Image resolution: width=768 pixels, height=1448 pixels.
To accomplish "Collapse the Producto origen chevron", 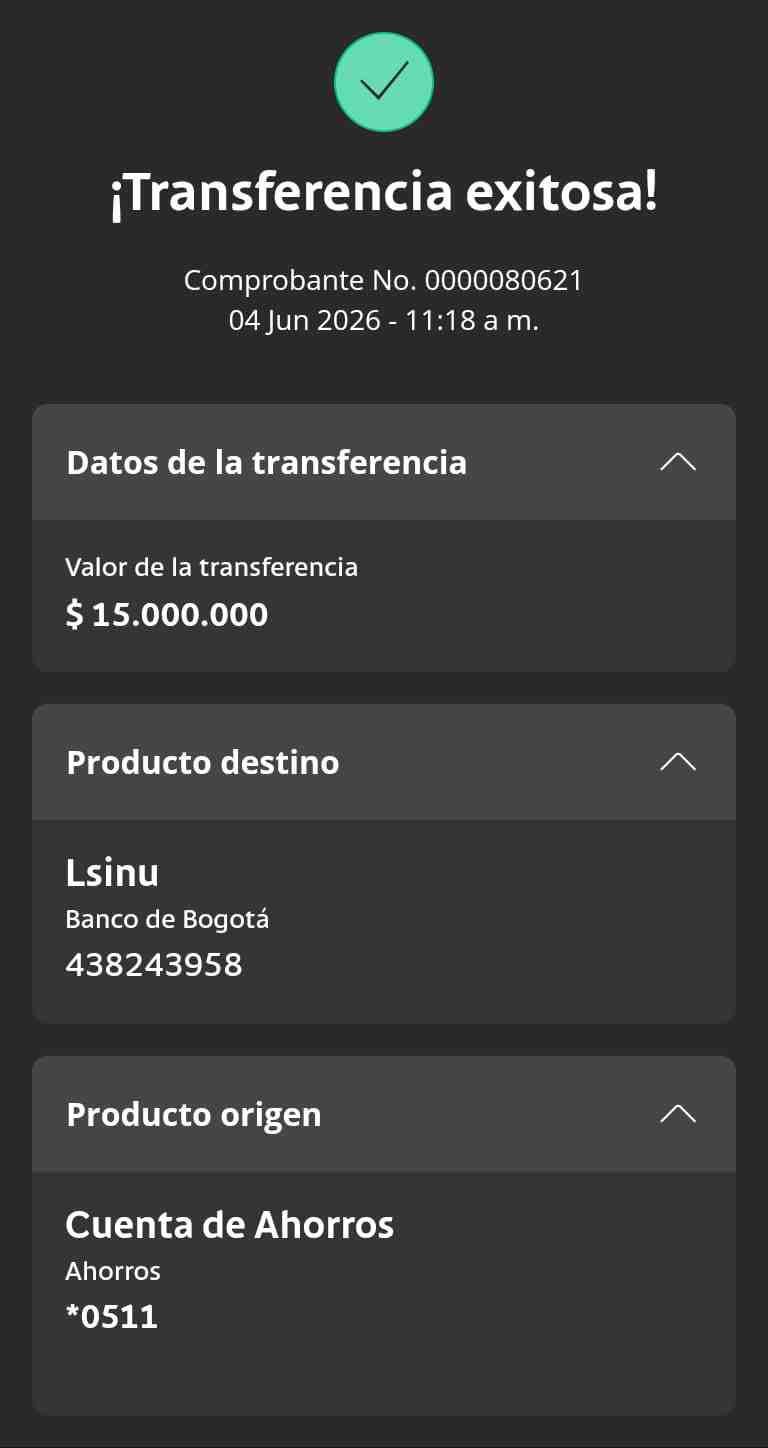I will click(x=678, y=1114).
